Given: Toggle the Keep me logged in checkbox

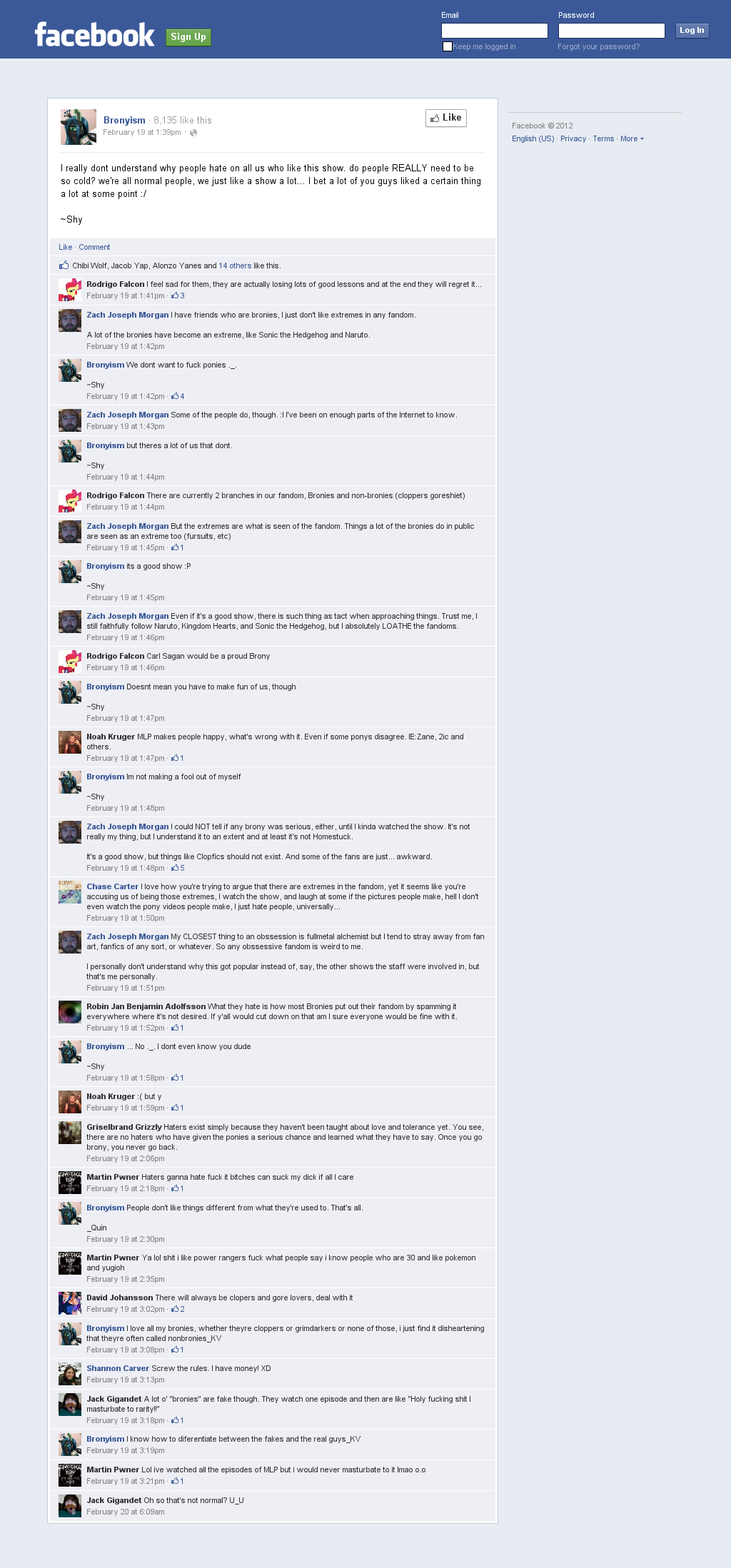Looking at the screenshot, I should tap(448, 46).
